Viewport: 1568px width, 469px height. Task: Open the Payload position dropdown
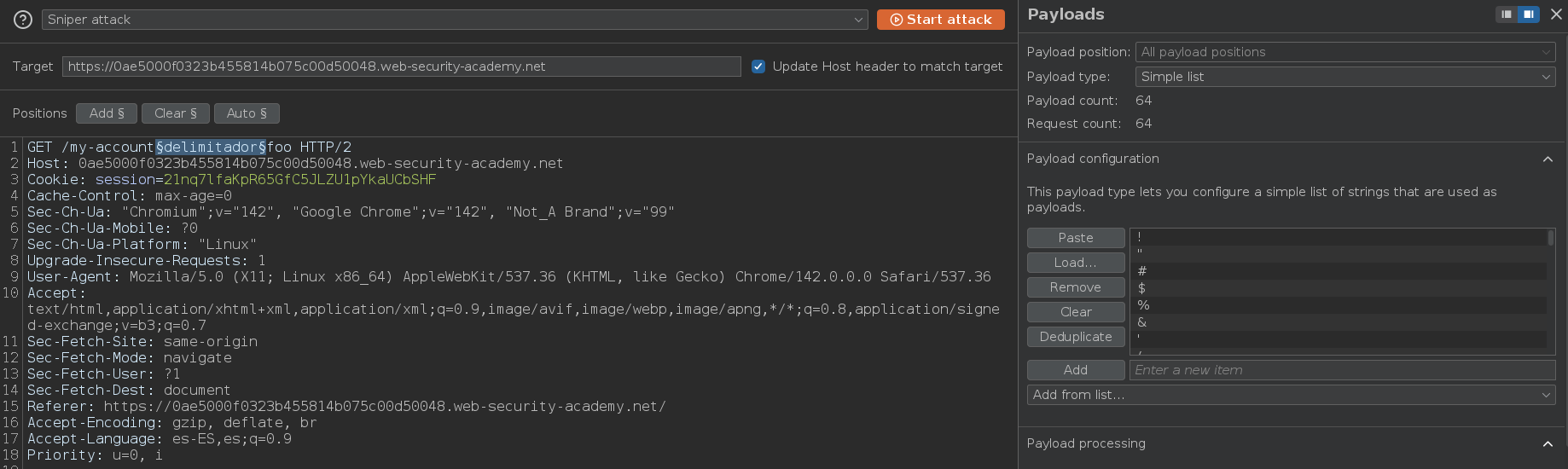click(x=1344, y=52)
